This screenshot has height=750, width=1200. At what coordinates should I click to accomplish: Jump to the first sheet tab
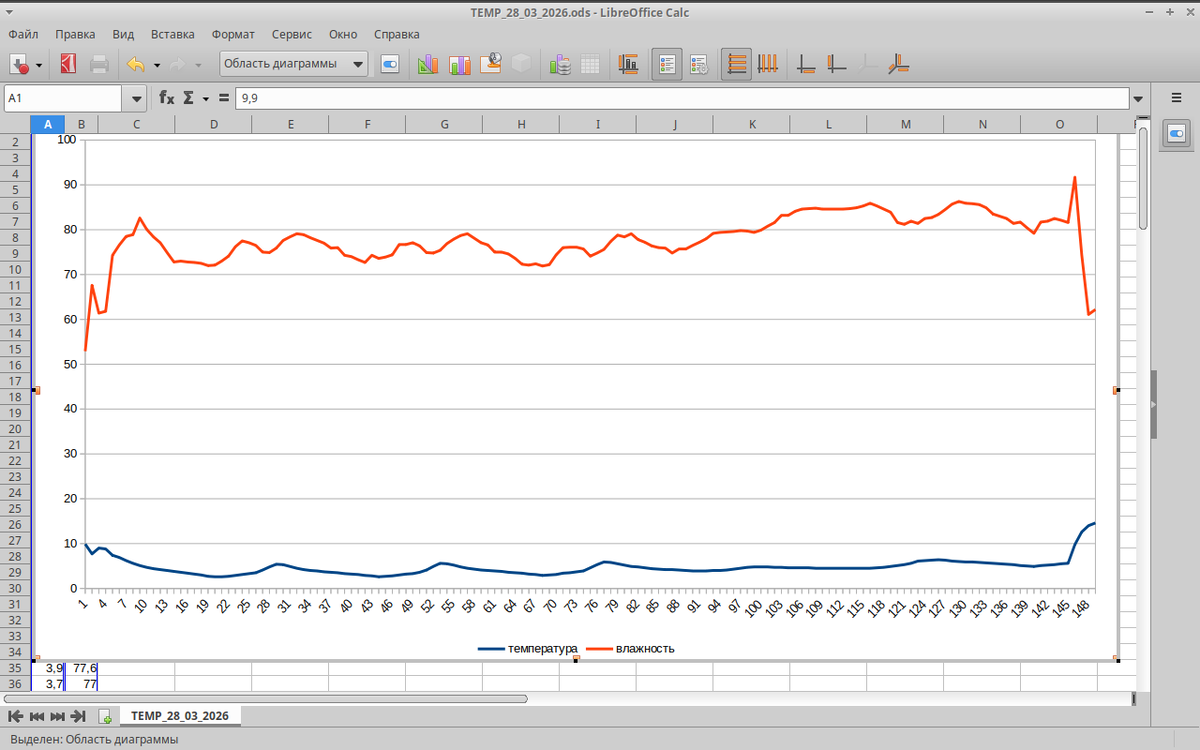point(16,716)
